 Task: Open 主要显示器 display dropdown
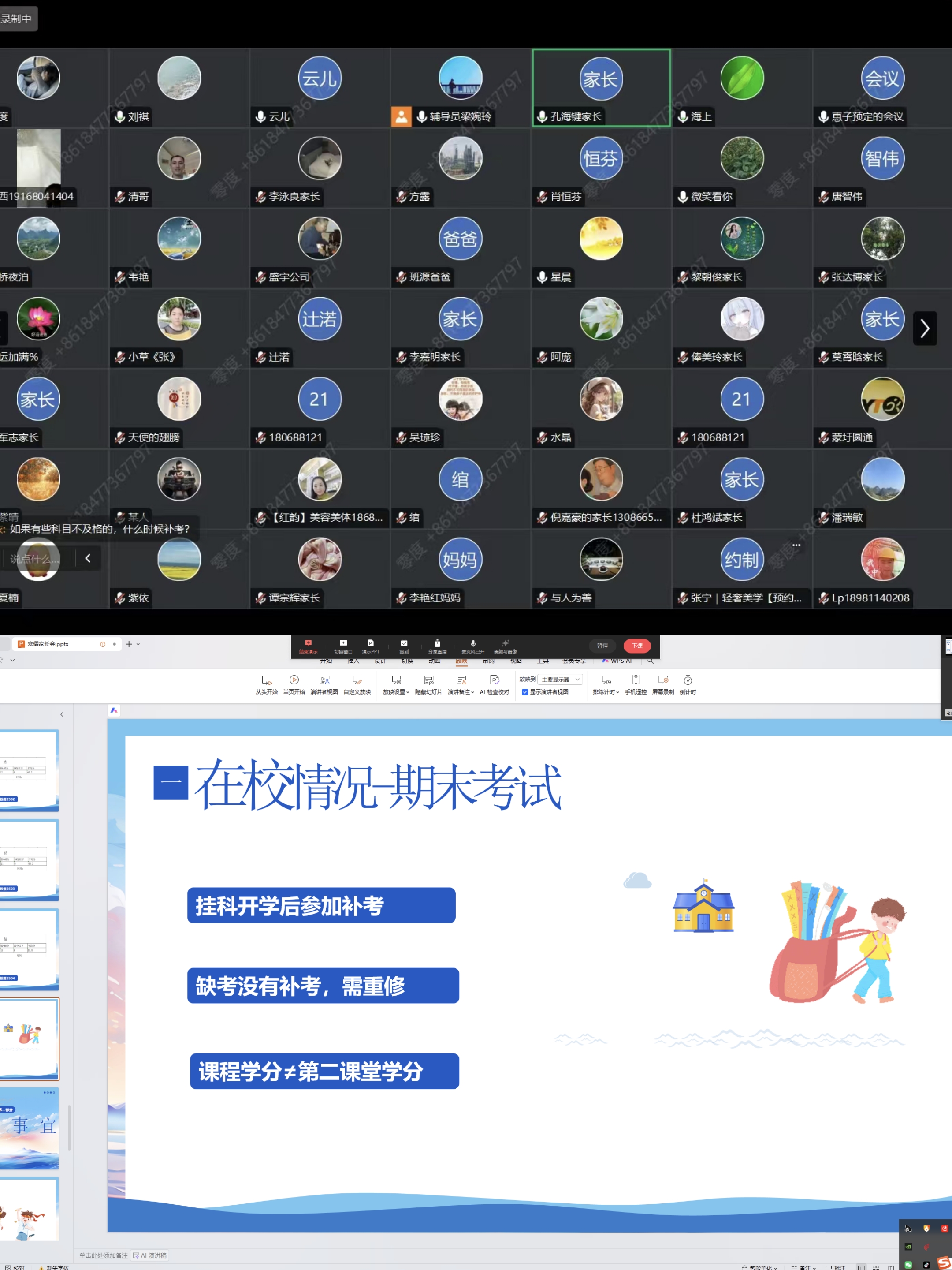point(560,679)
